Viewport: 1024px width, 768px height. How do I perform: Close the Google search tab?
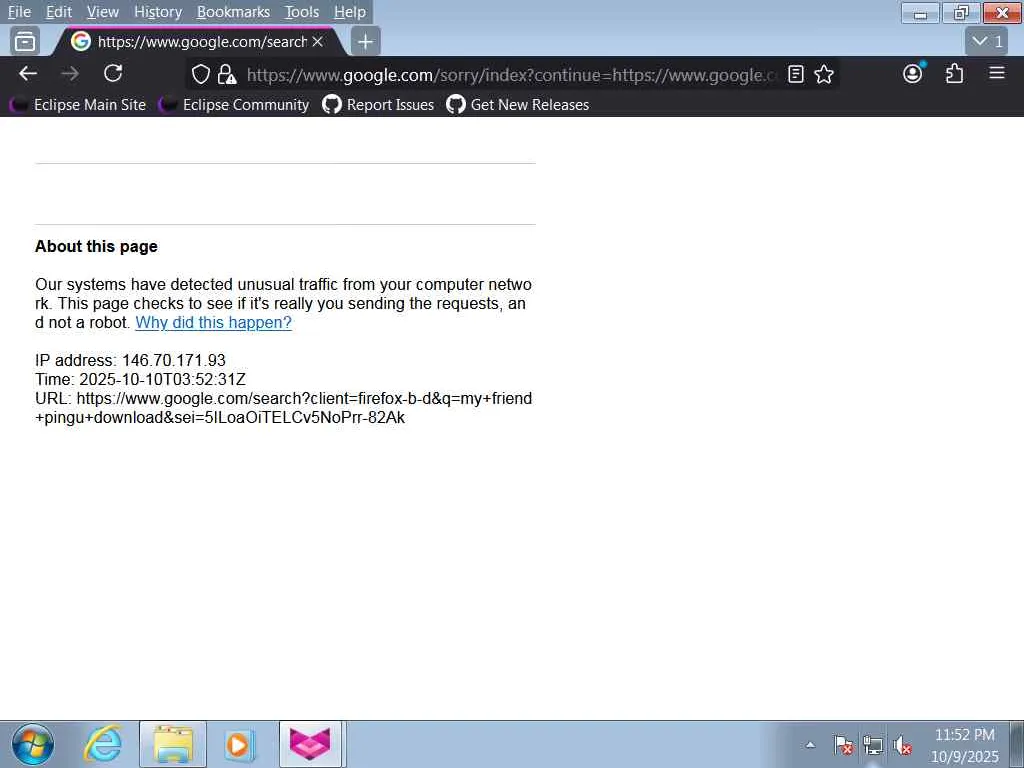(318, 42)
